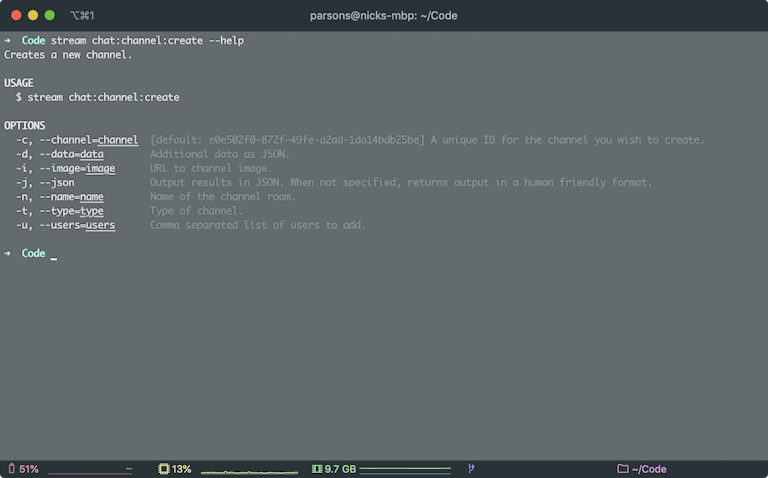Image resolution: width=768 pixels, height=478 pixels.
Task: Click the memory usage graph bar
Action: pos(405,470)
